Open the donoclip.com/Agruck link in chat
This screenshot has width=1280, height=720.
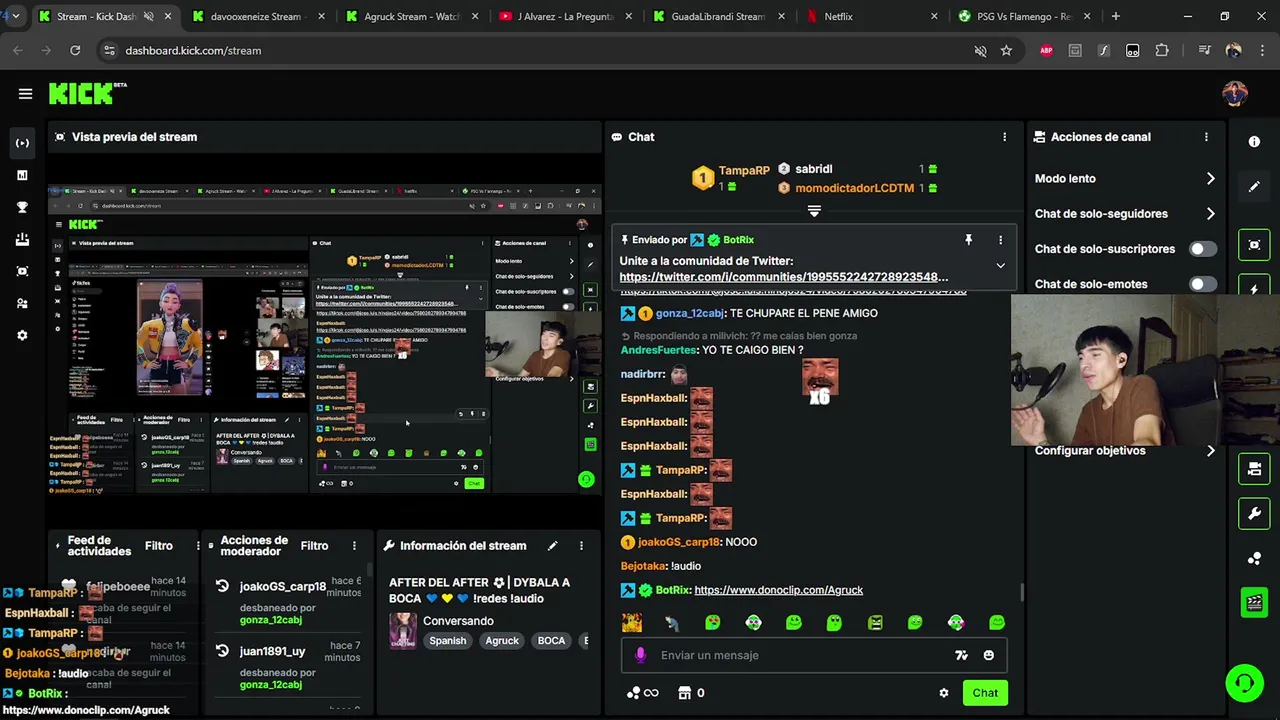pyautogui.click(x=778, y=590)
